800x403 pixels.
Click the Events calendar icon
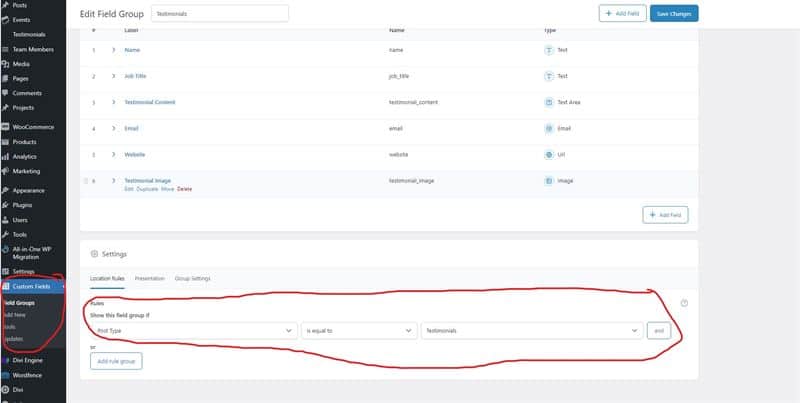pyautogui.click(x=6, y=20)
